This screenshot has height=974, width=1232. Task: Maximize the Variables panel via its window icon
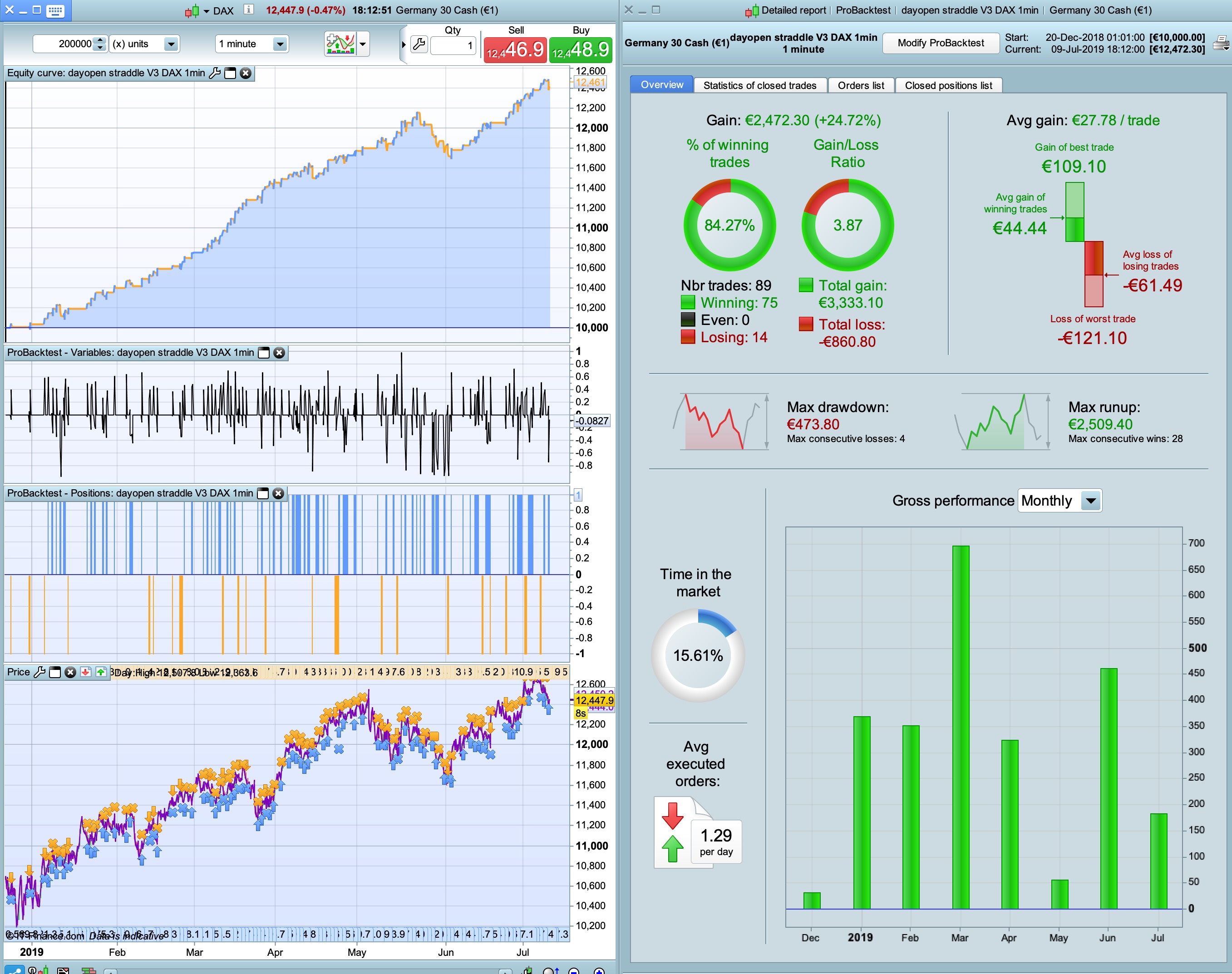pyautogui.click(x=263, y=352)
